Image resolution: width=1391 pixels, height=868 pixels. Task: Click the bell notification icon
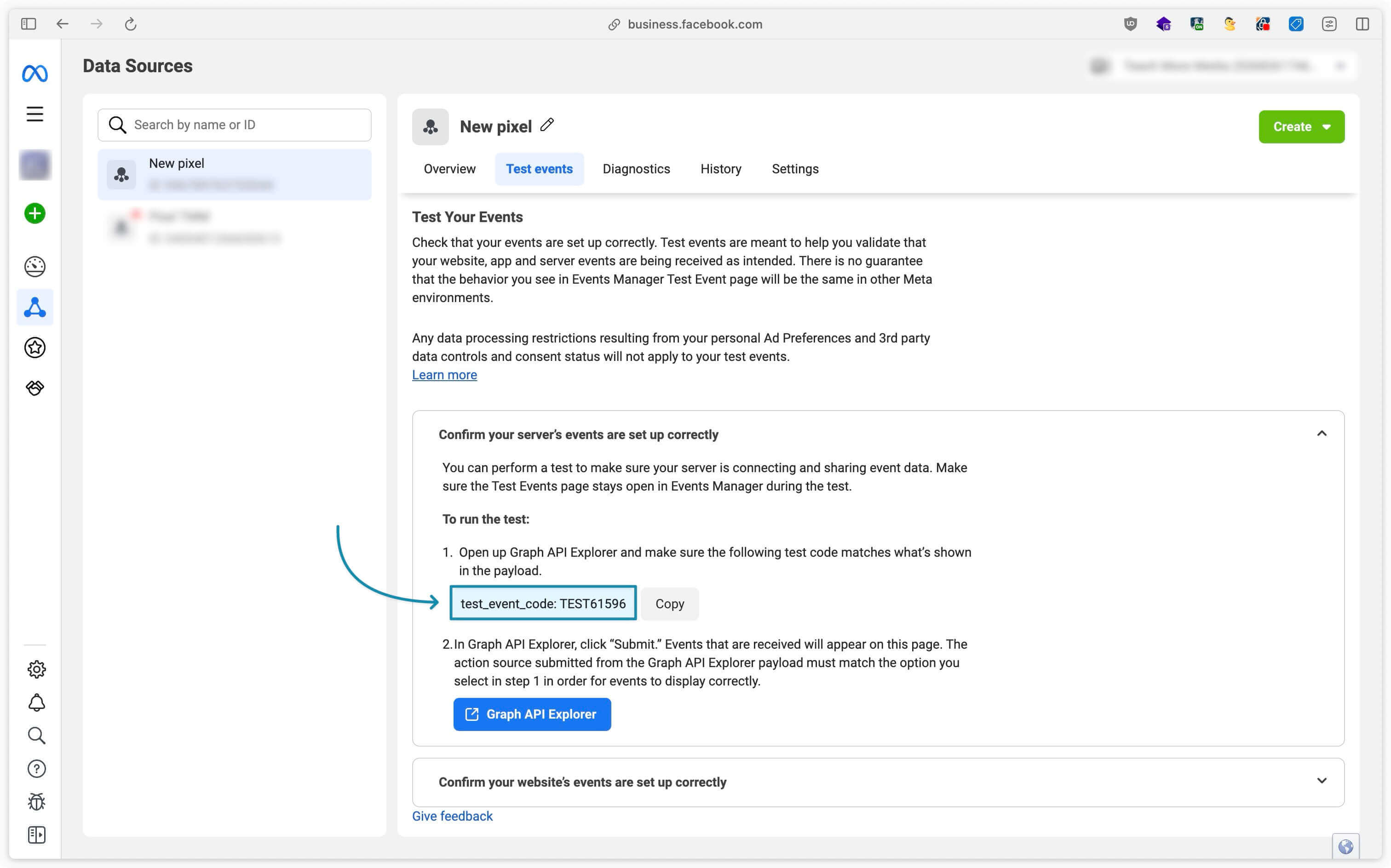tap(35, 703)
